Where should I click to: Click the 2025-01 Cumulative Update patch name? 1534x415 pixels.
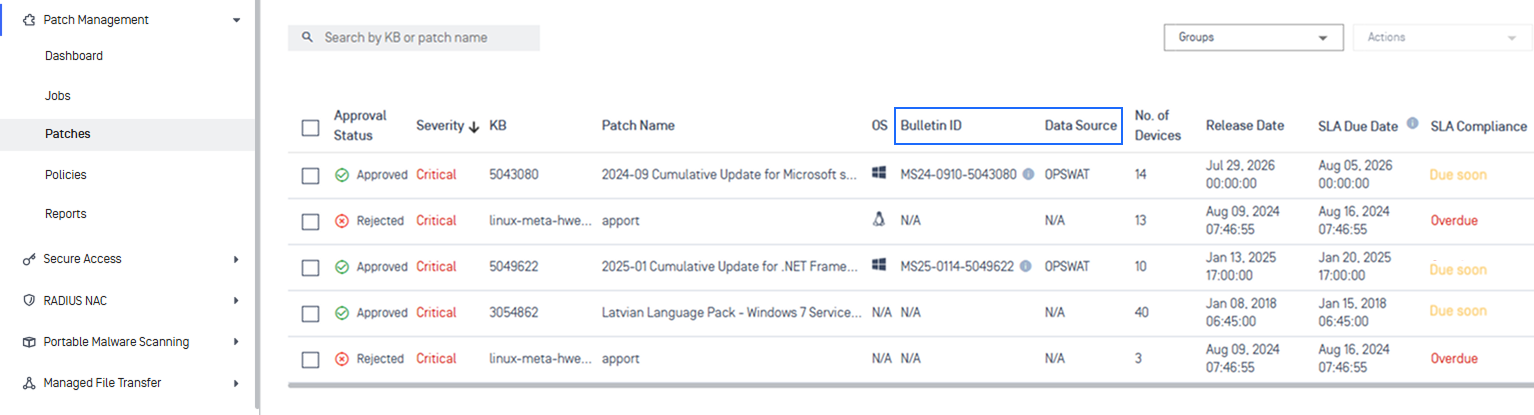pos(729,266)
